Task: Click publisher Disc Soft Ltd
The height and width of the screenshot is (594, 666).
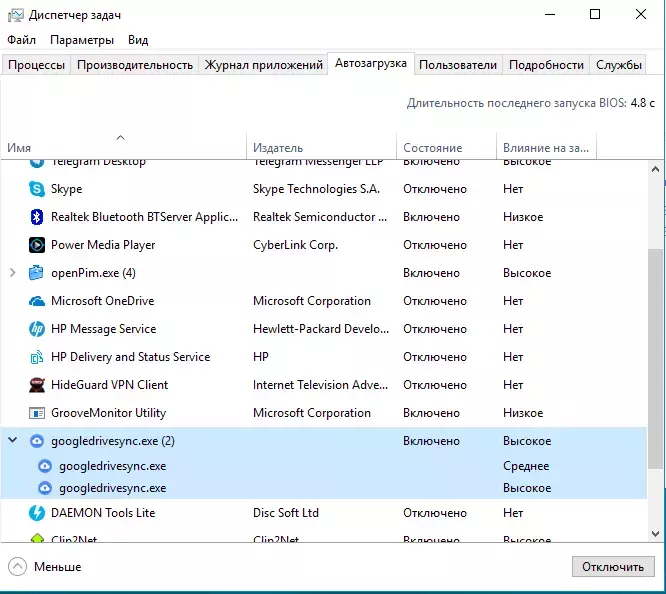Action: click(286, 513)
